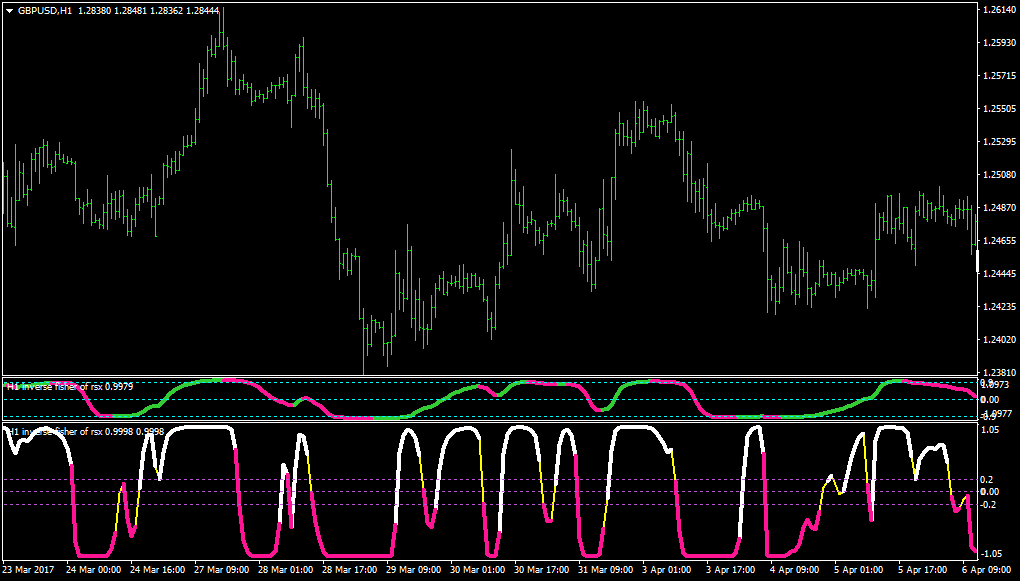Click price level 1.23810 on the axis
1020x581 pixels.
point(999,372)
